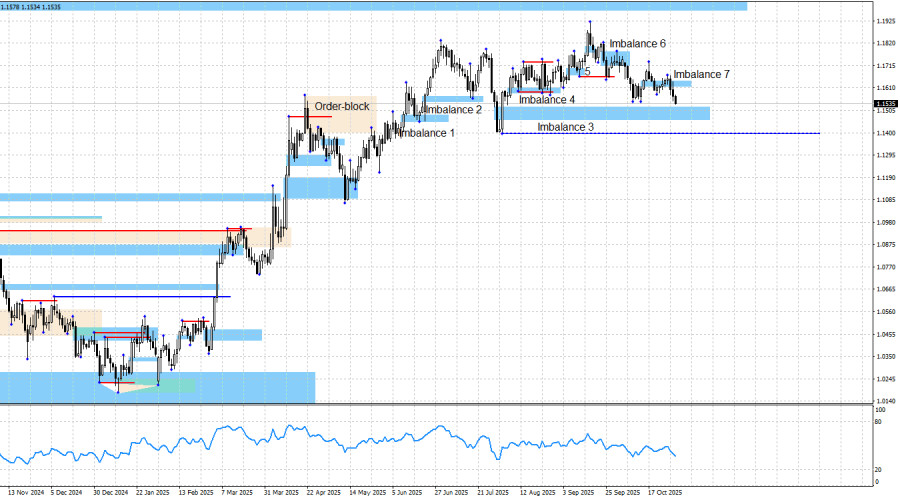Click the 25 Sep 2025 date label
This screenshot has width=900, height=500.
coord(623,493)
